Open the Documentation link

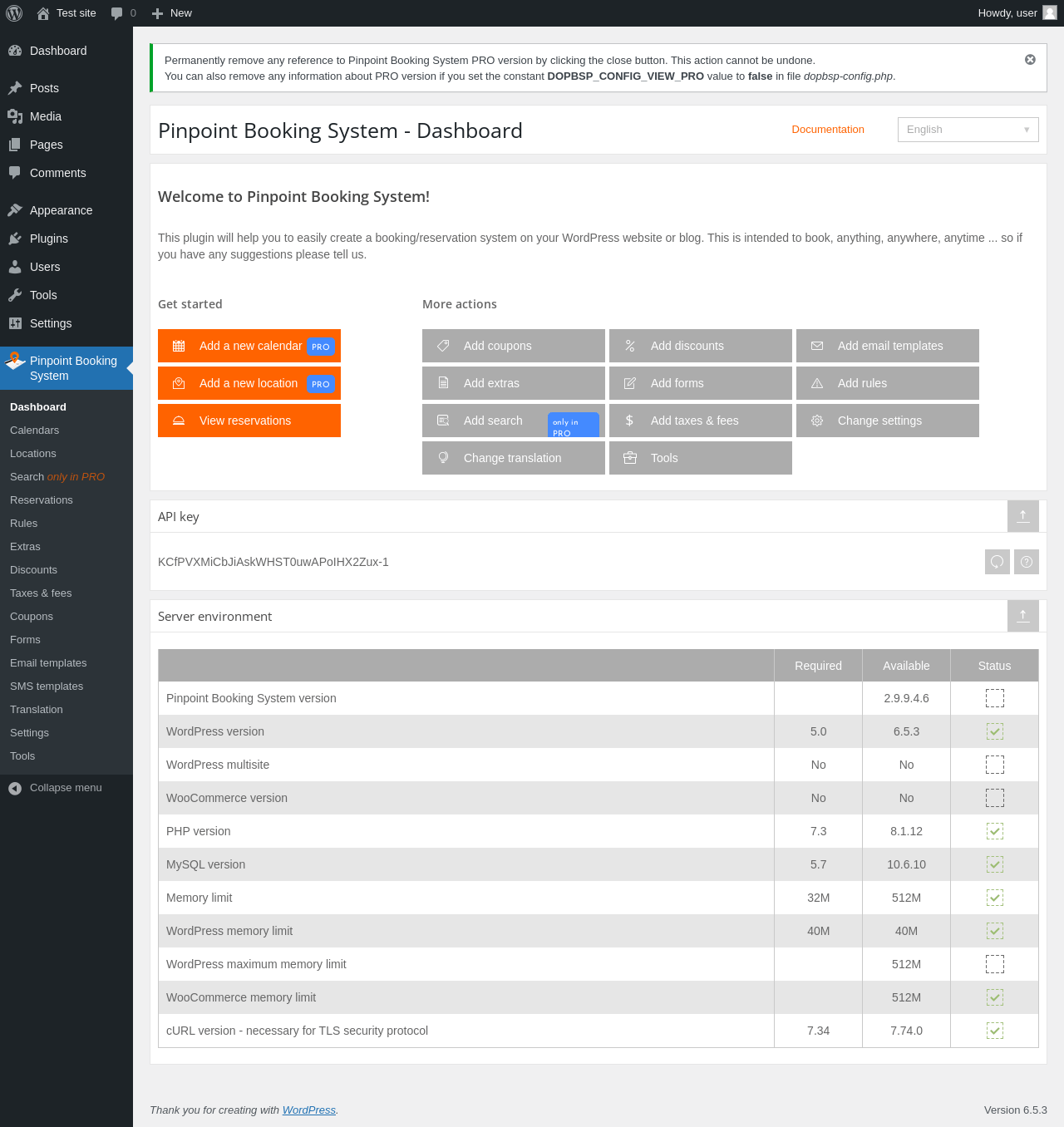tap(827, 130)
